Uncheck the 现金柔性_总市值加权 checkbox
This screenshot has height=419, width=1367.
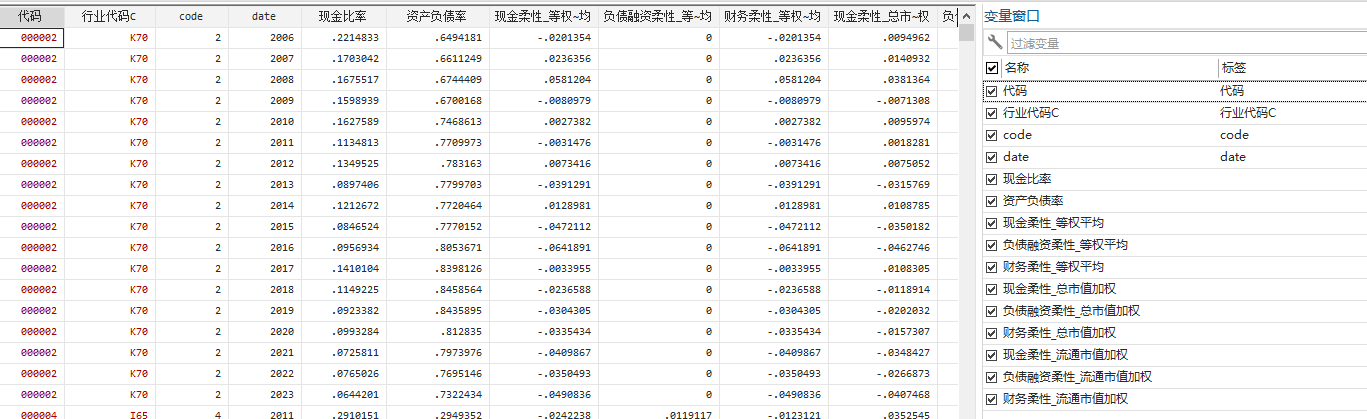[x=992, y=289]
